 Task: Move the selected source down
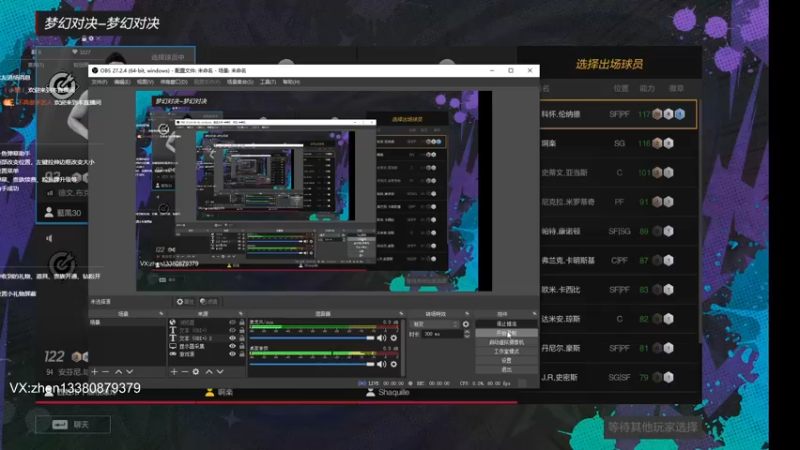pos(220,372)
